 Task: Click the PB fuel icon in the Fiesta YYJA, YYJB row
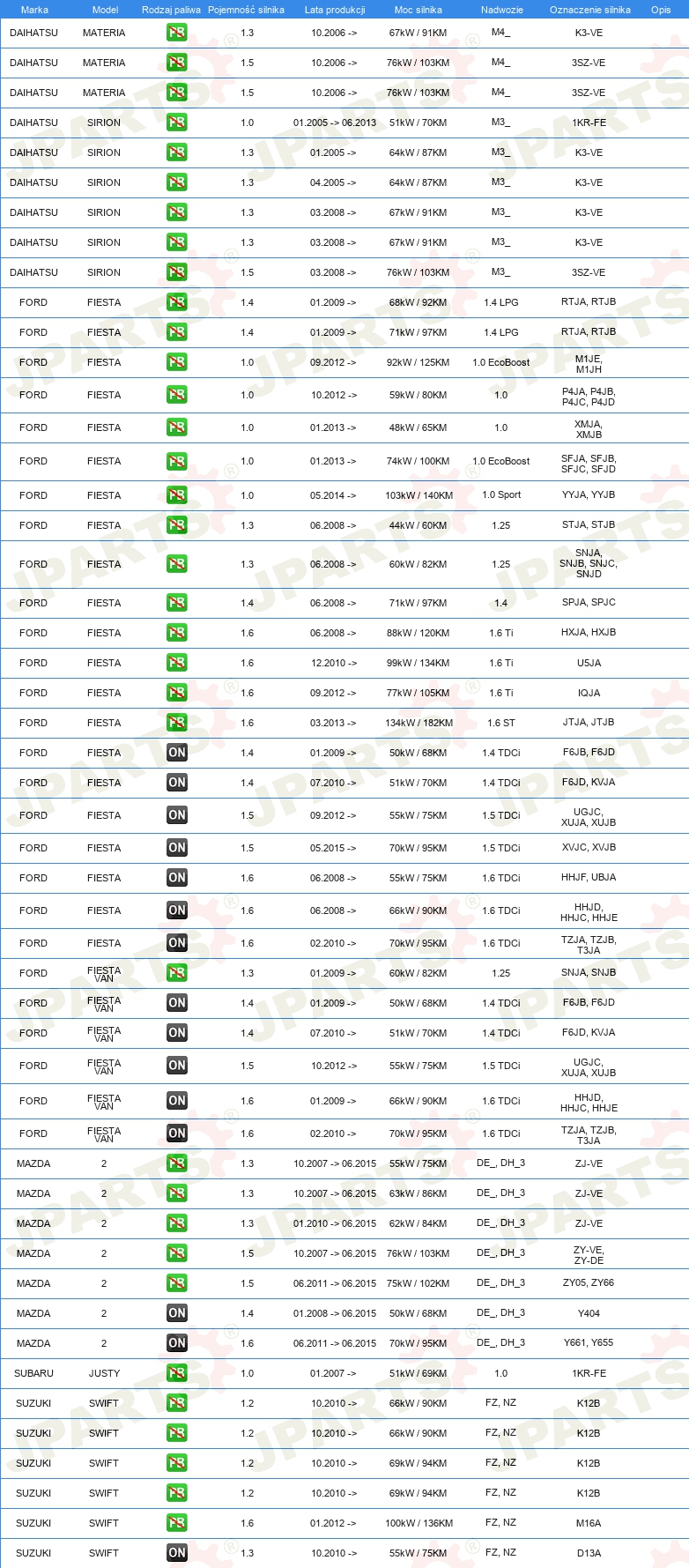pyautogui.click(x=176, y=495)
